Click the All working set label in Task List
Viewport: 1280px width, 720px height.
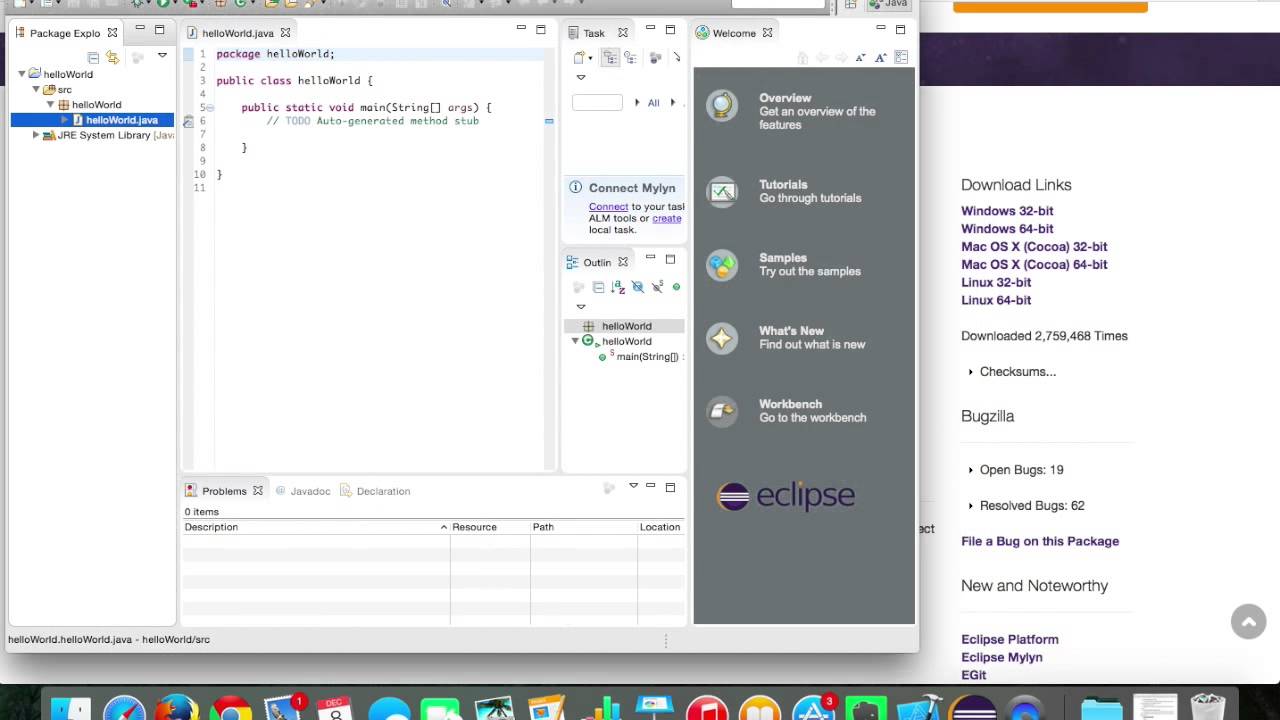pos(653,103)
